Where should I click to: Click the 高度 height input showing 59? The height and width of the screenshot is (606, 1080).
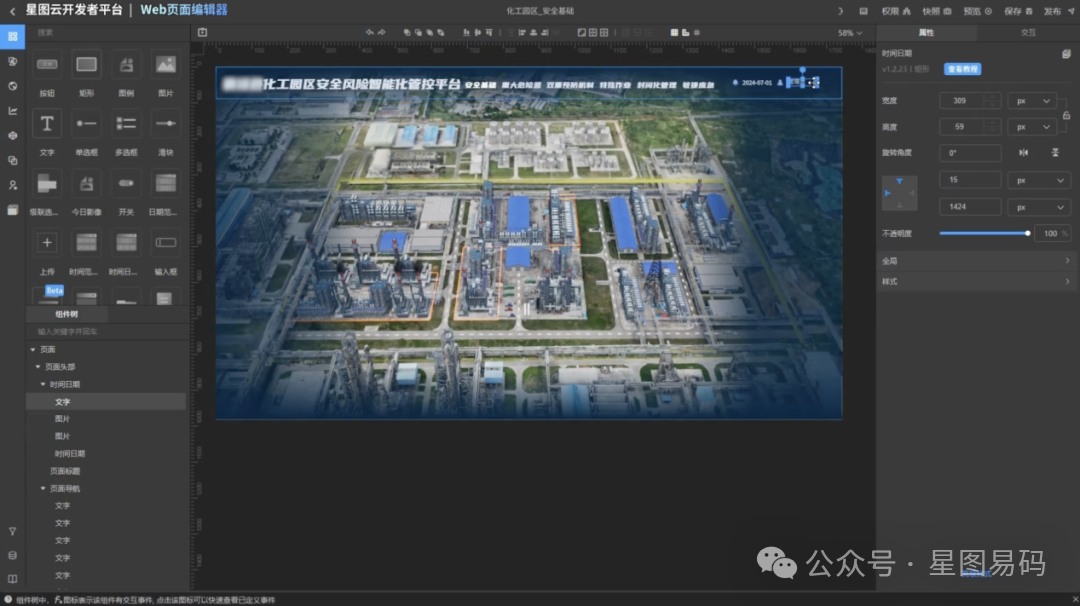tap(969, 127)
